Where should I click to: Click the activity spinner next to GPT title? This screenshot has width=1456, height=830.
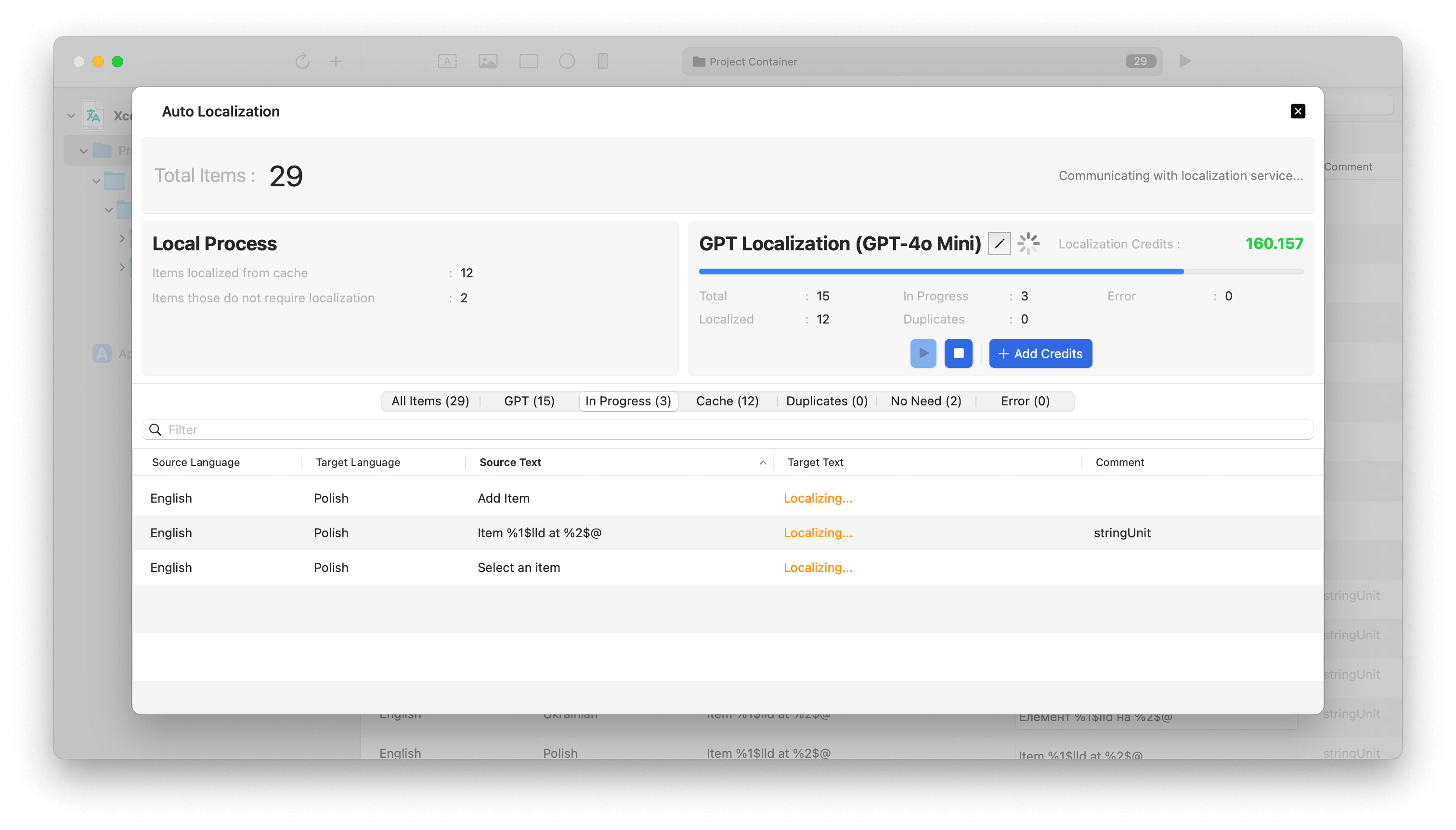coord(1028,244)
